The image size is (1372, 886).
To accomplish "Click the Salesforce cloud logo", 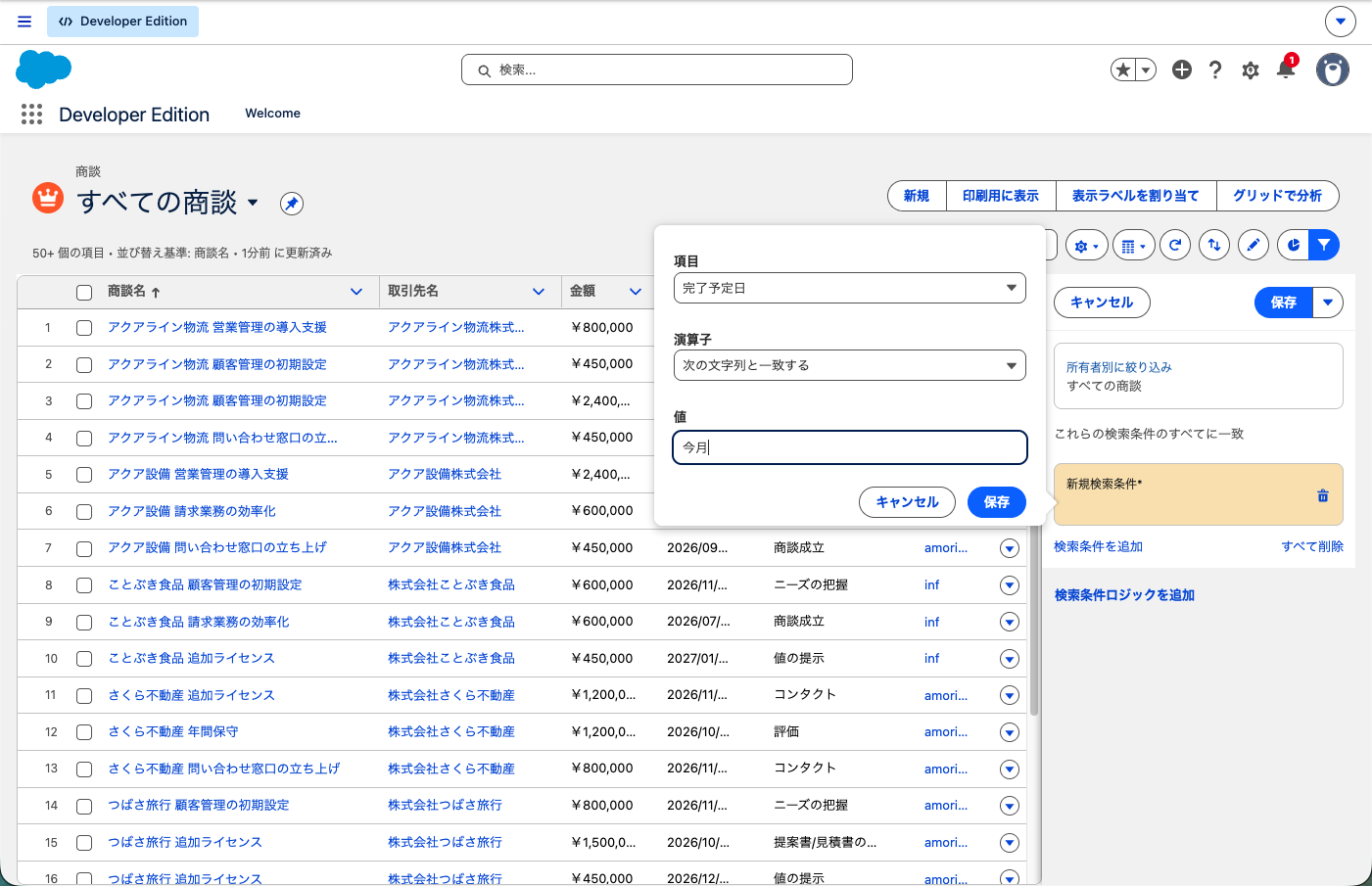I will click(x=44, y=70).
